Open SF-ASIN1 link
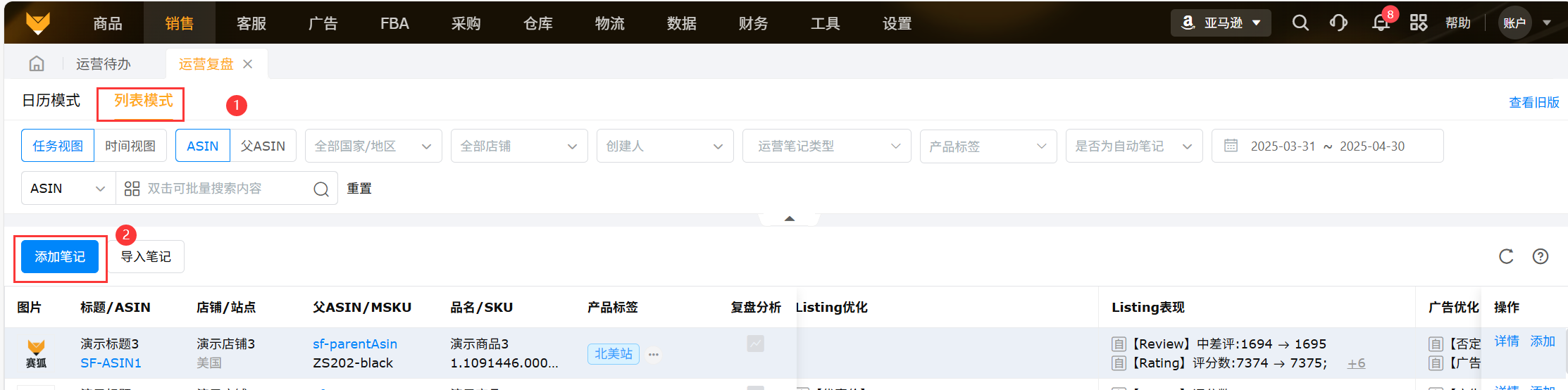1568x390 pixels. [x=111, y=363]
